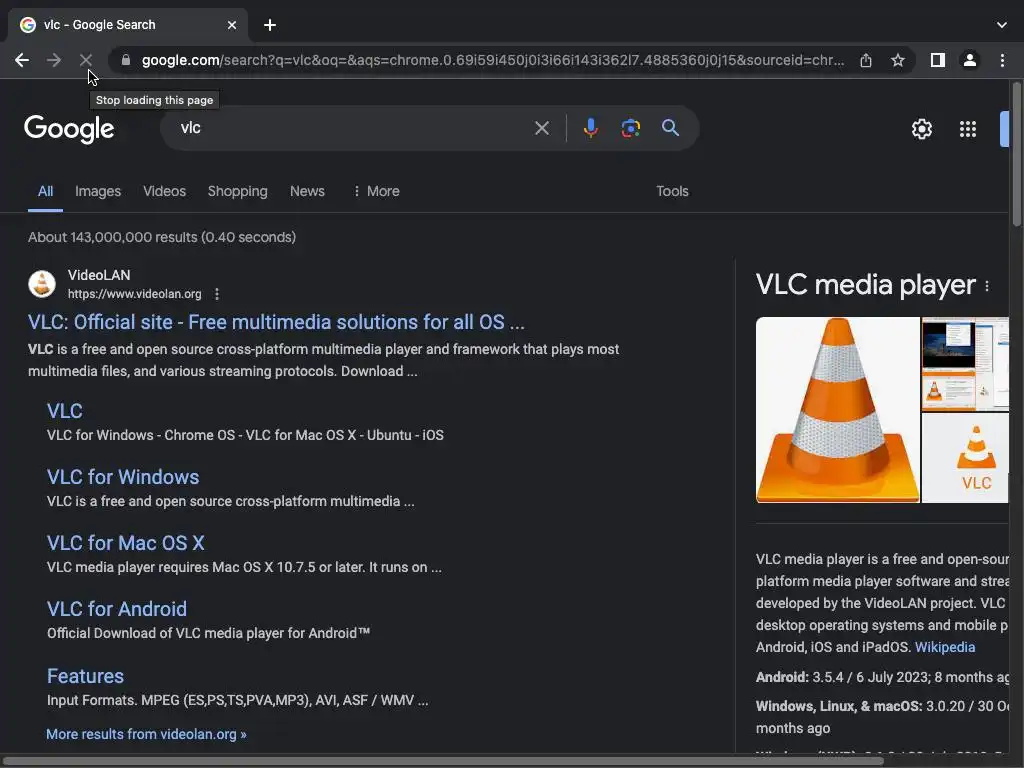Open the VideoLAN result options menu

(x=217, y=295)
